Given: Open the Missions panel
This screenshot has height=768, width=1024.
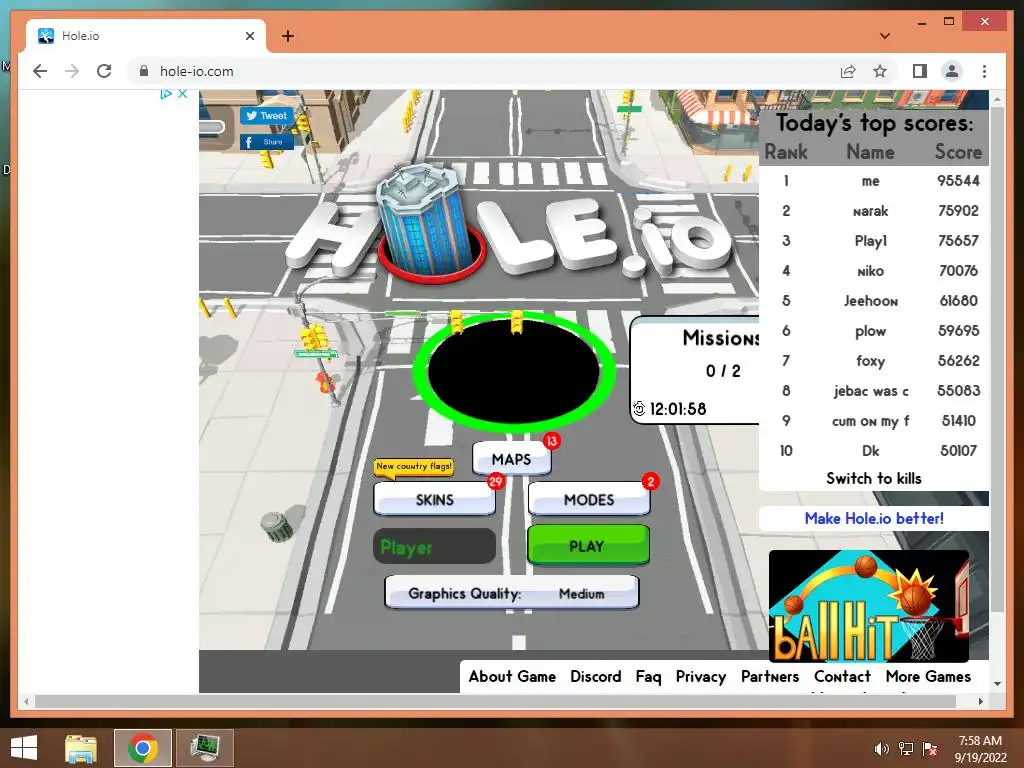Looking at the screenshot, I should tap(696, 370).
